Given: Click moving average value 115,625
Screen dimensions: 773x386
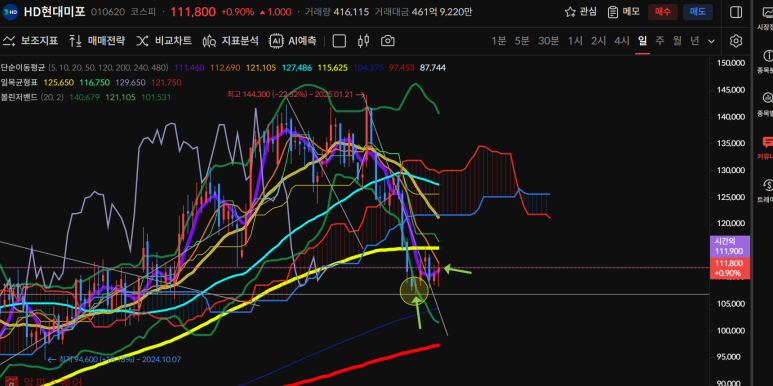Looking at the screenshot, I should pyautogui.click(x=333, y=68).
